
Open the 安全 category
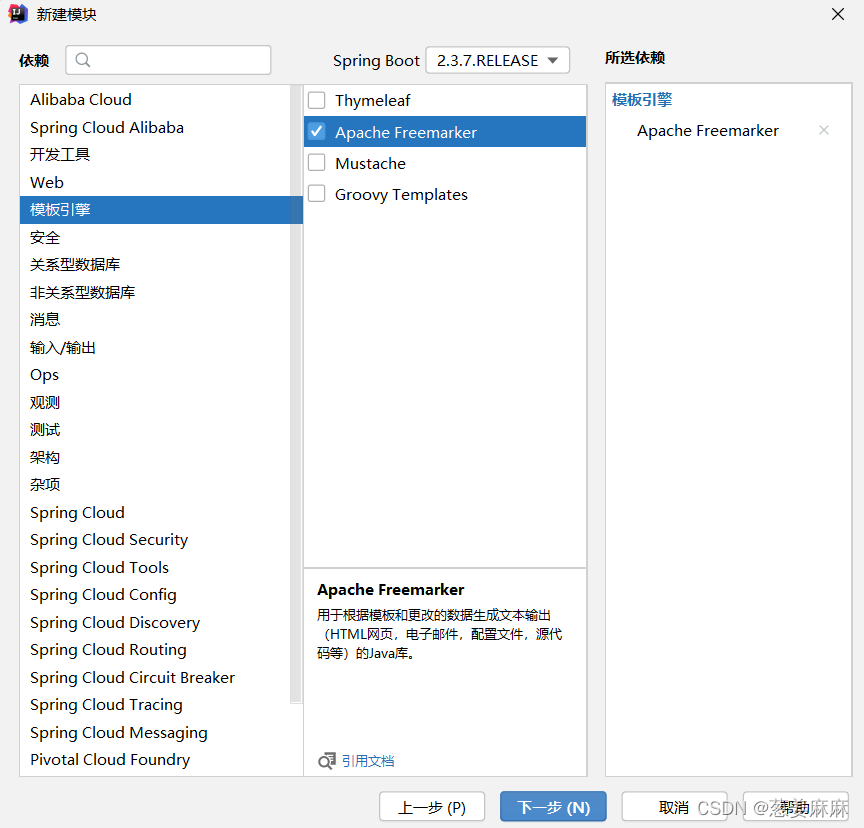click(x=155, y=237)
